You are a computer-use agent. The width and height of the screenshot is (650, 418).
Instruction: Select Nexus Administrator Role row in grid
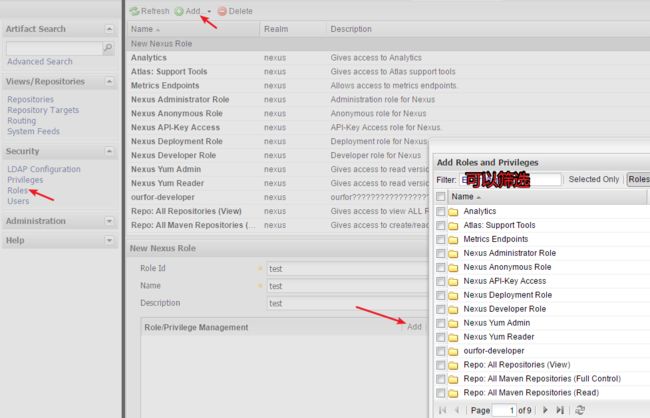coord(278,100)
